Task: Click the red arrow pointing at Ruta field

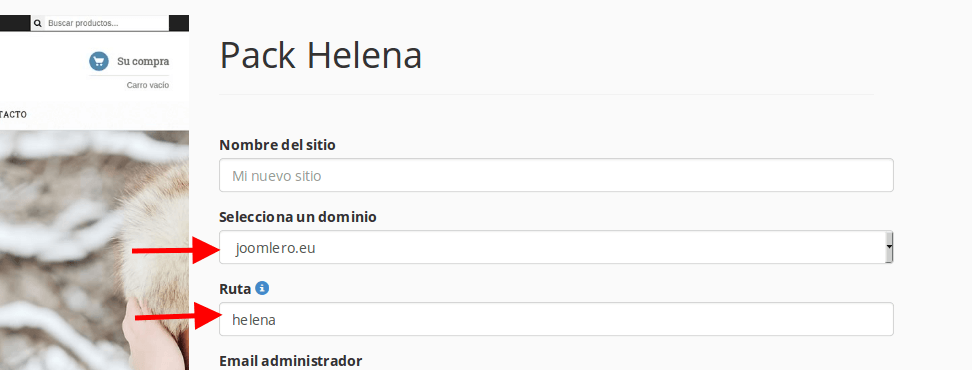Action: (177, 317)
